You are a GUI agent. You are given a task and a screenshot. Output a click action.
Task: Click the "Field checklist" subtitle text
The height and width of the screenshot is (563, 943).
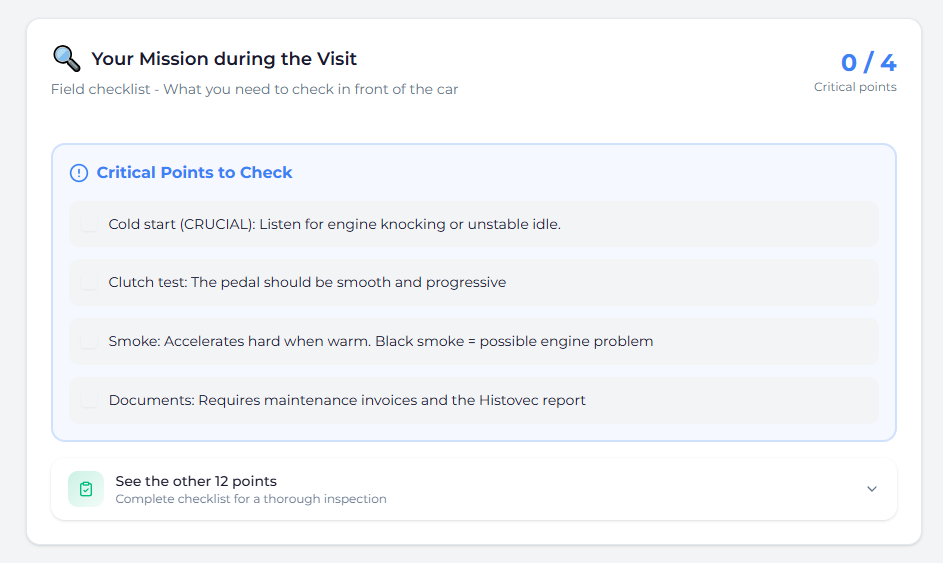[254, 89]
